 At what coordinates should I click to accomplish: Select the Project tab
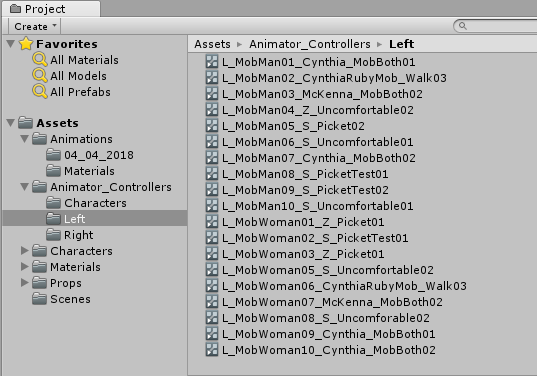tap(51, 9)
